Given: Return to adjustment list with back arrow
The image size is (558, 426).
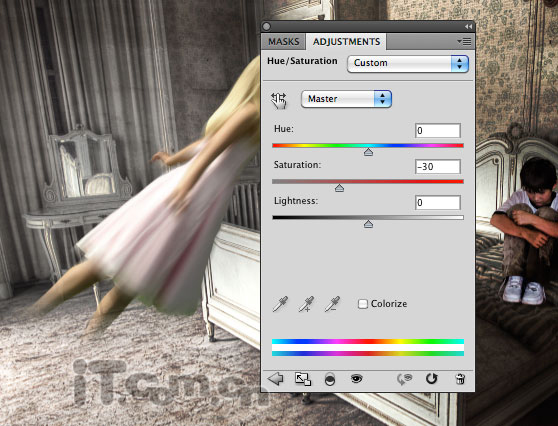Looking at the screenshot, I should point(275,379).
